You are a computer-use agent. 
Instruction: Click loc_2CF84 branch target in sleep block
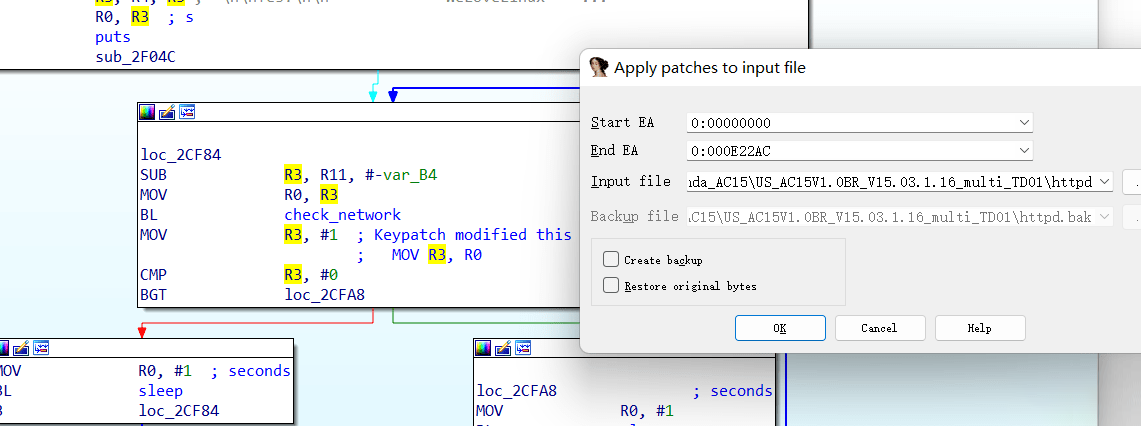pyautogui.click(x=178, y=411)
